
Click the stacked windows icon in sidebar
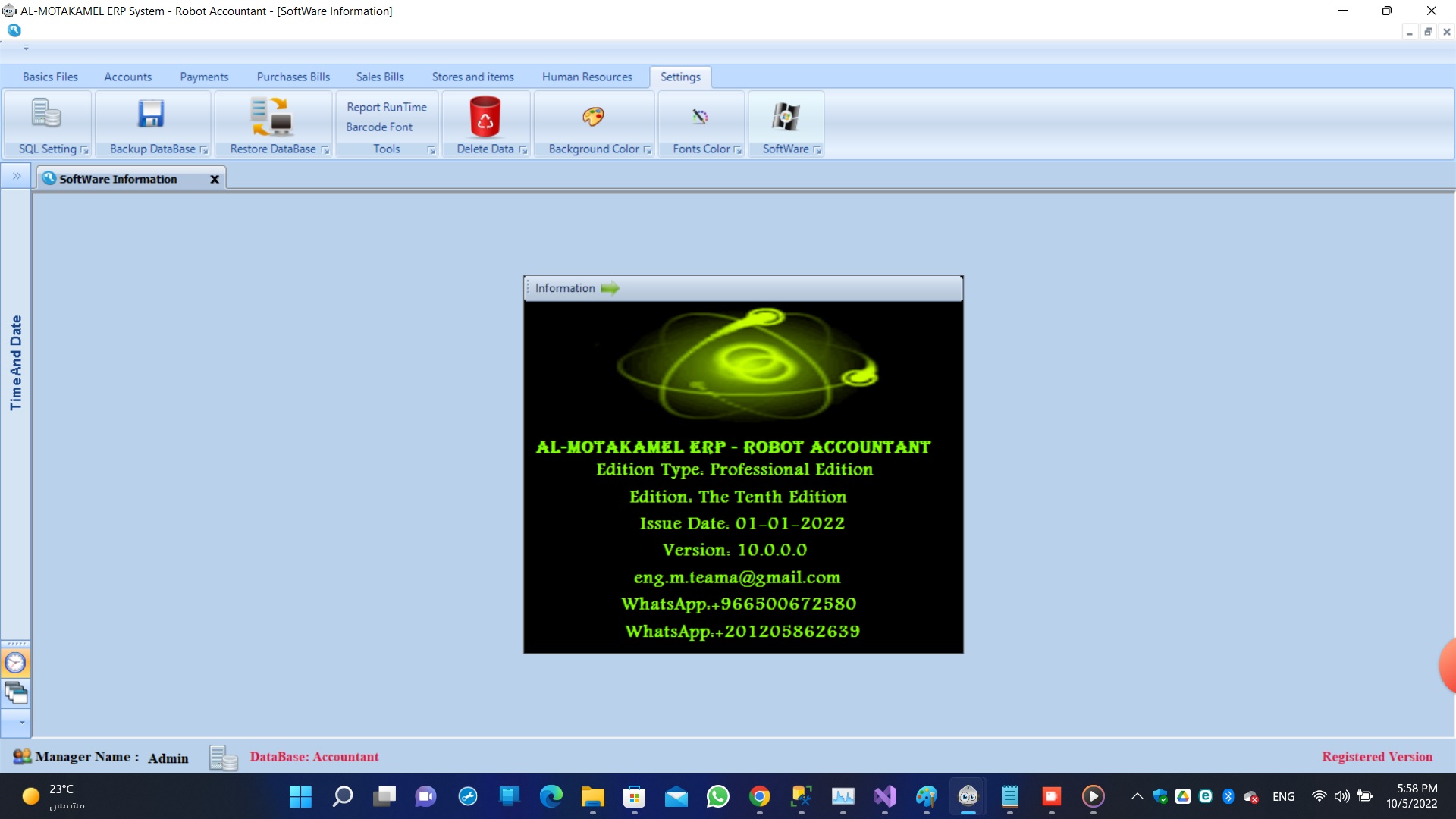[x=15, y=692]
